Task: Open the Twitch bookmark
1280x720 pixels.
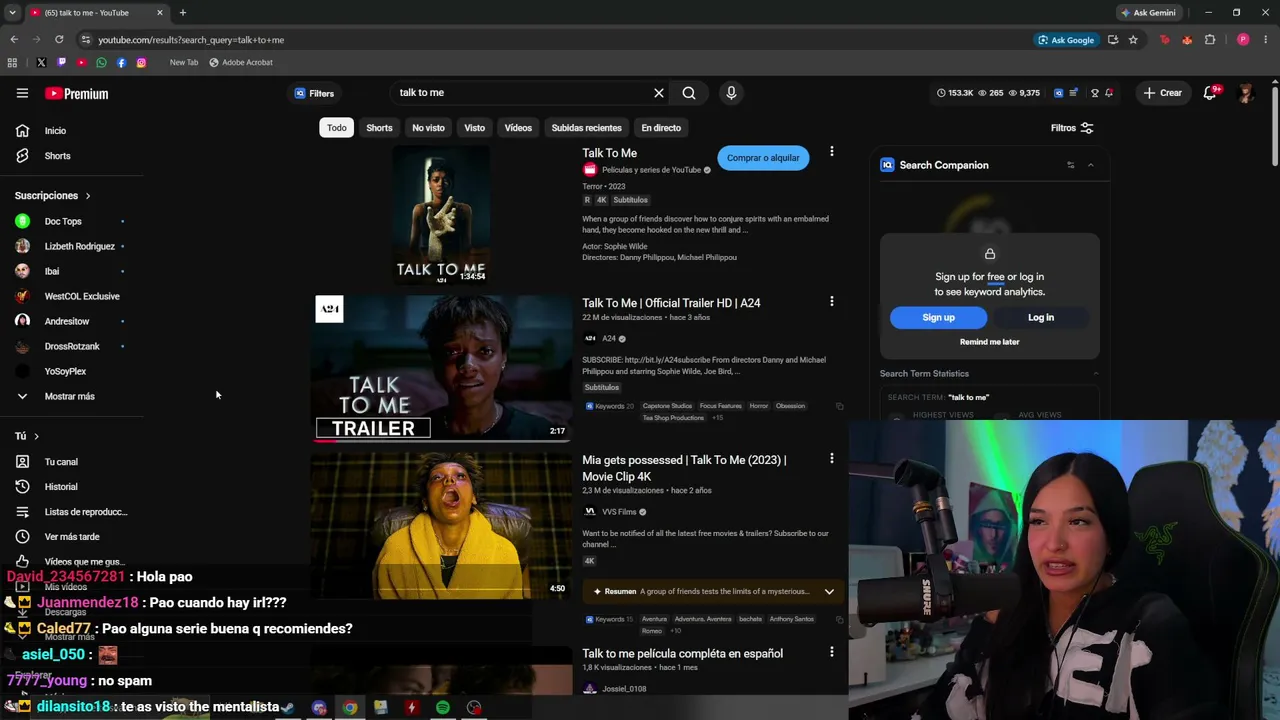Action: coord(61,62)
